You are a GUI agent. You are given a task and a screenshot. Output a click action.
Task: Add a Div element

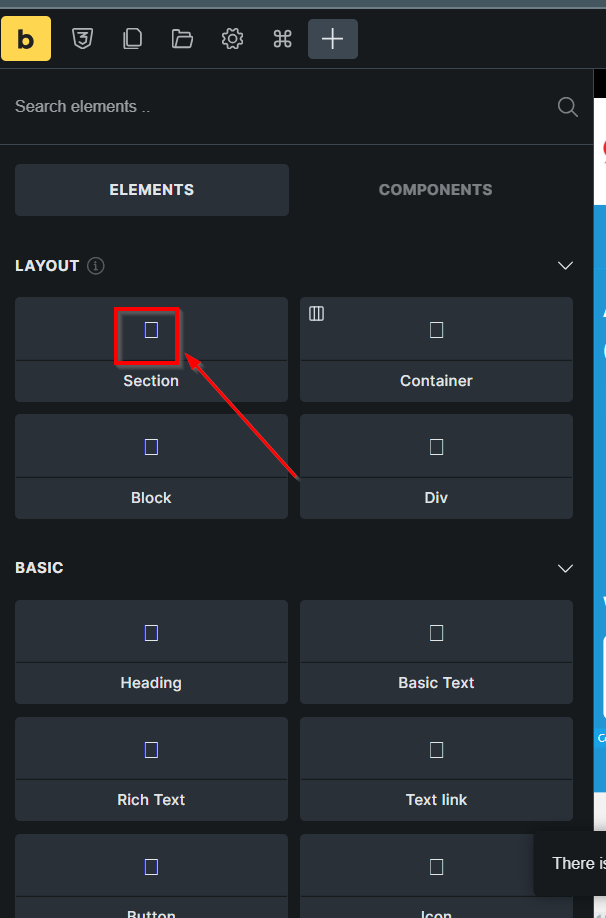pyautogui.click(x=436, y=467)
